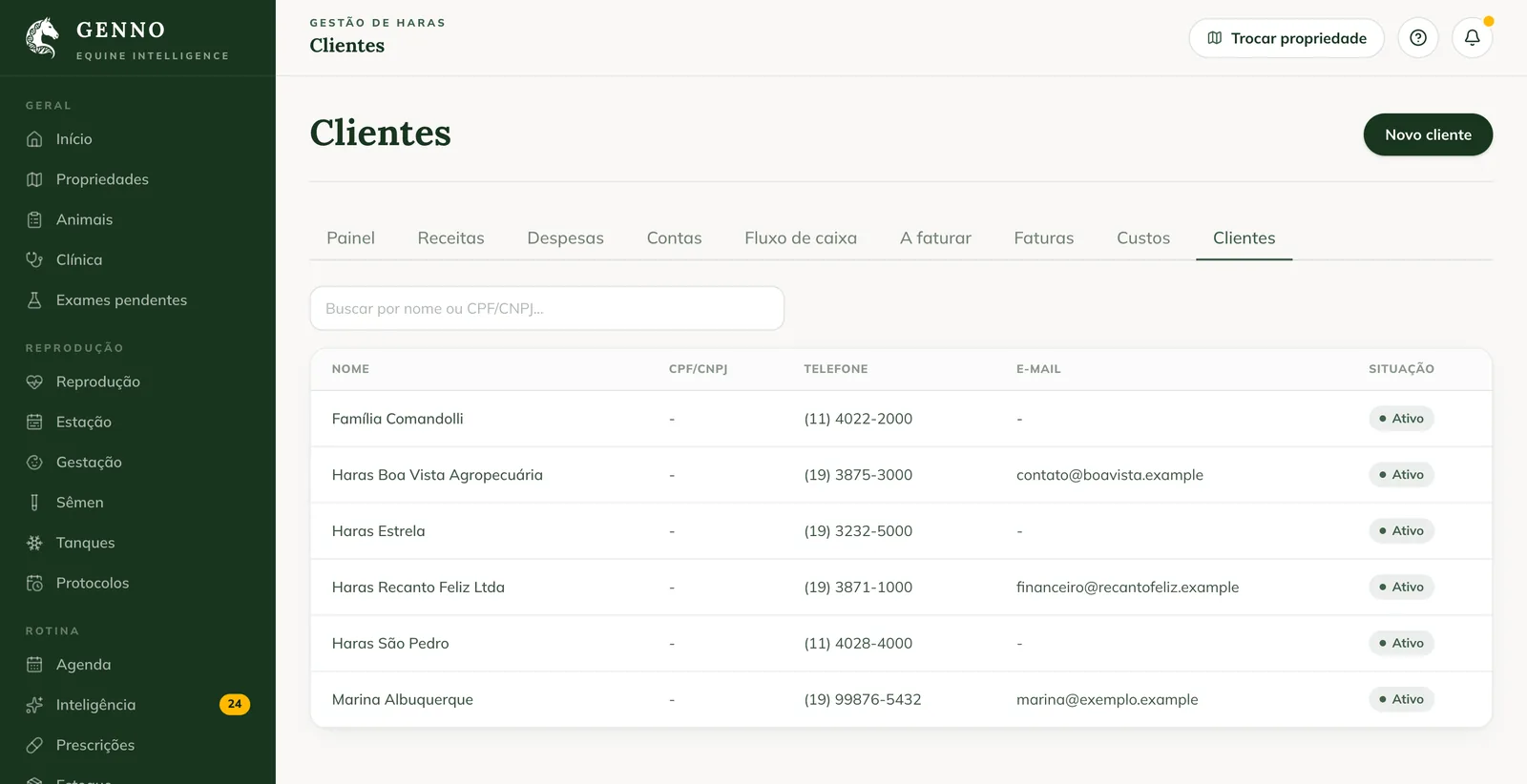Click Trocar propriedade button
Image resolution: width=1527 pixels, height=784 pixels.
[x=1286, y=38]
